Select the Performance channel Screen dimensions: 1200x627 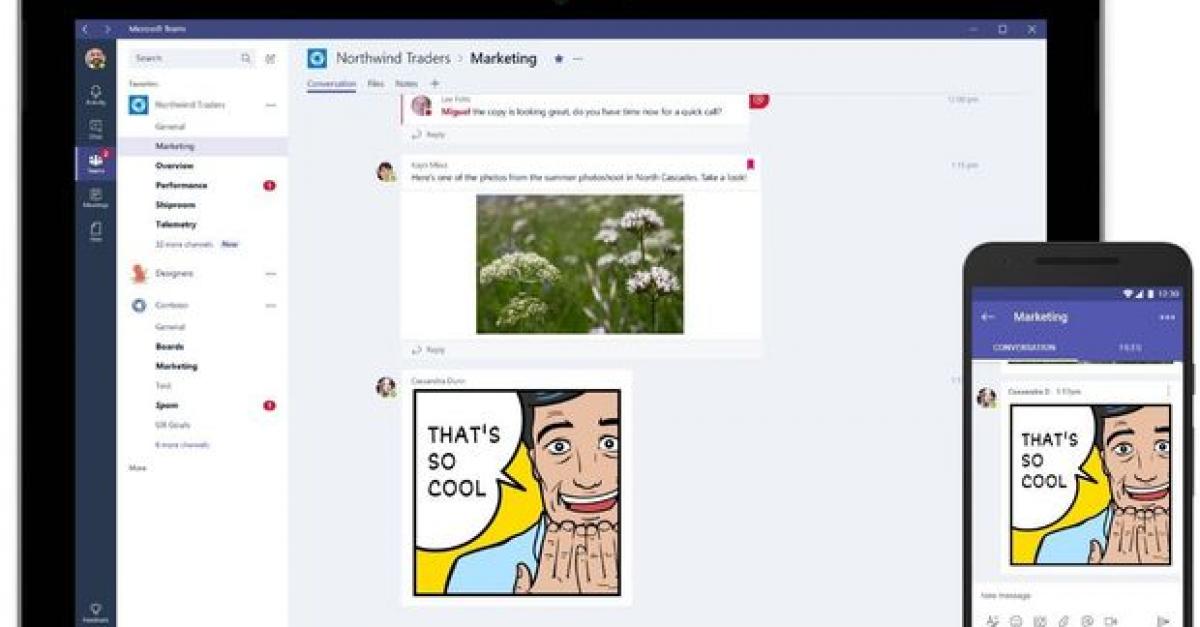(x=181, y=185)
